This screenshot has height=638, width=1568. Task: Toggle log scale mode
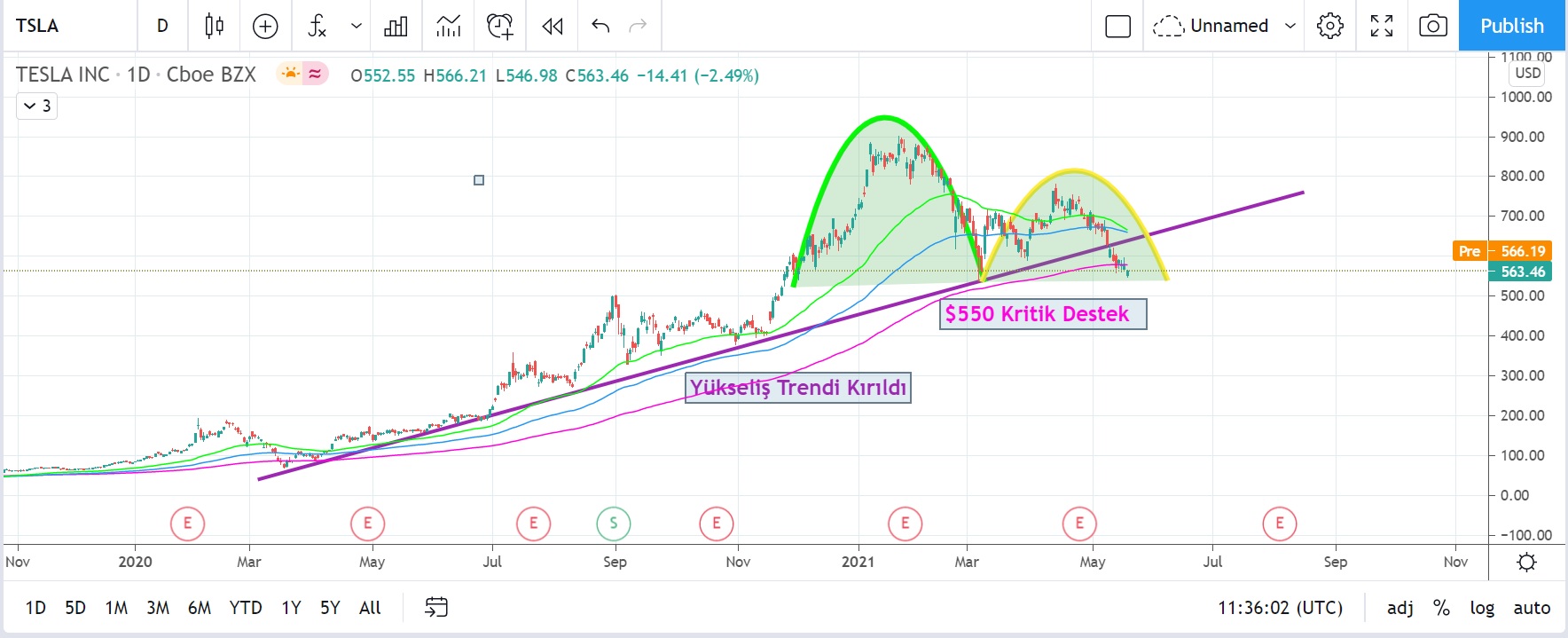[x=1482, y=608]
